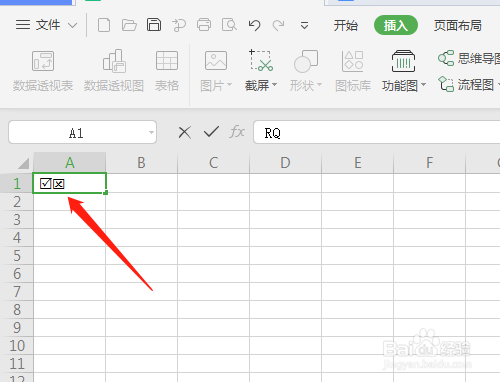Expand quick access toolbar customization arrow
Viewport: 500px width, 382px height.
coord(304,26)
